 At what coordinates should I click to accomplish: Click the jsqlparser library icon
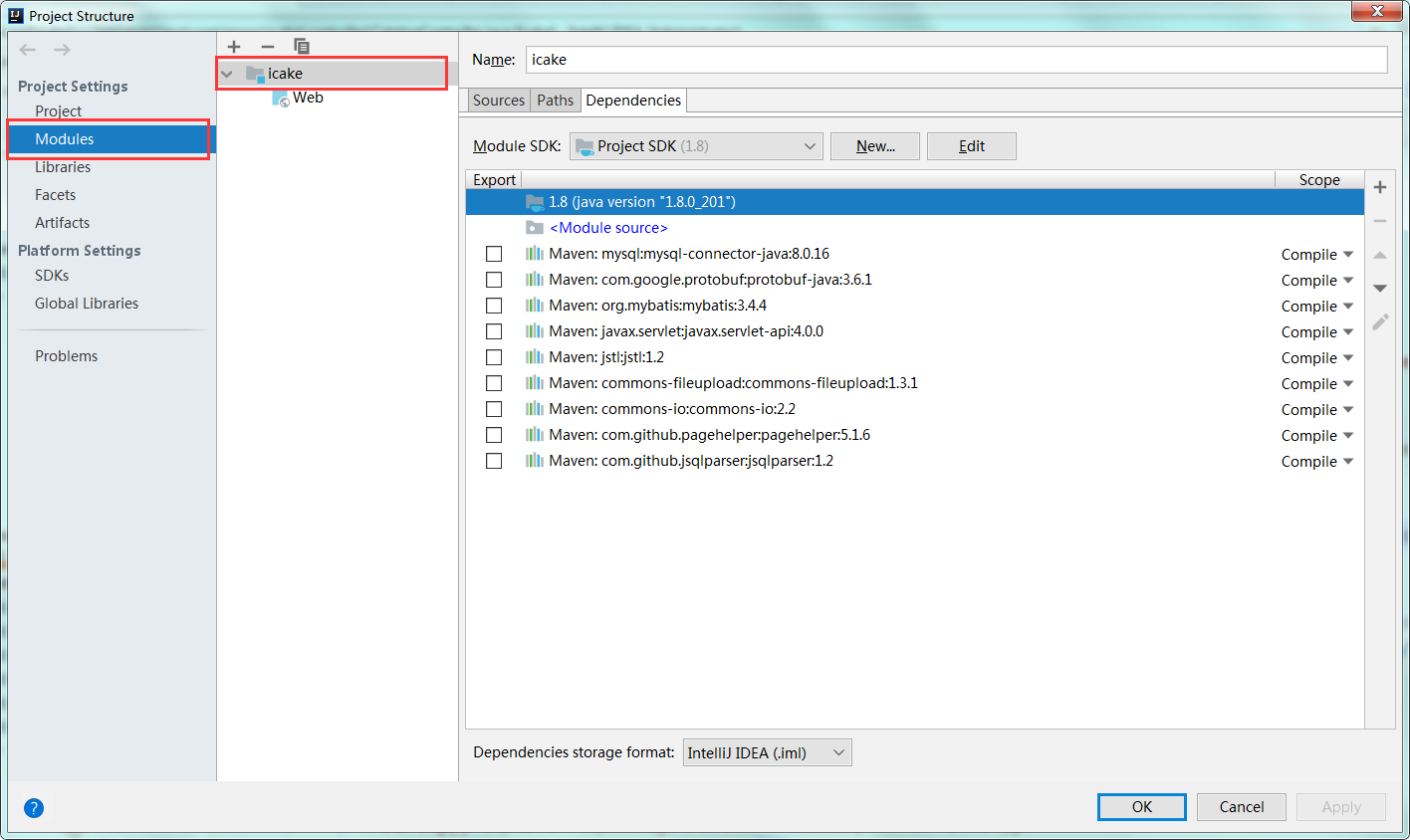click(535, 461)
